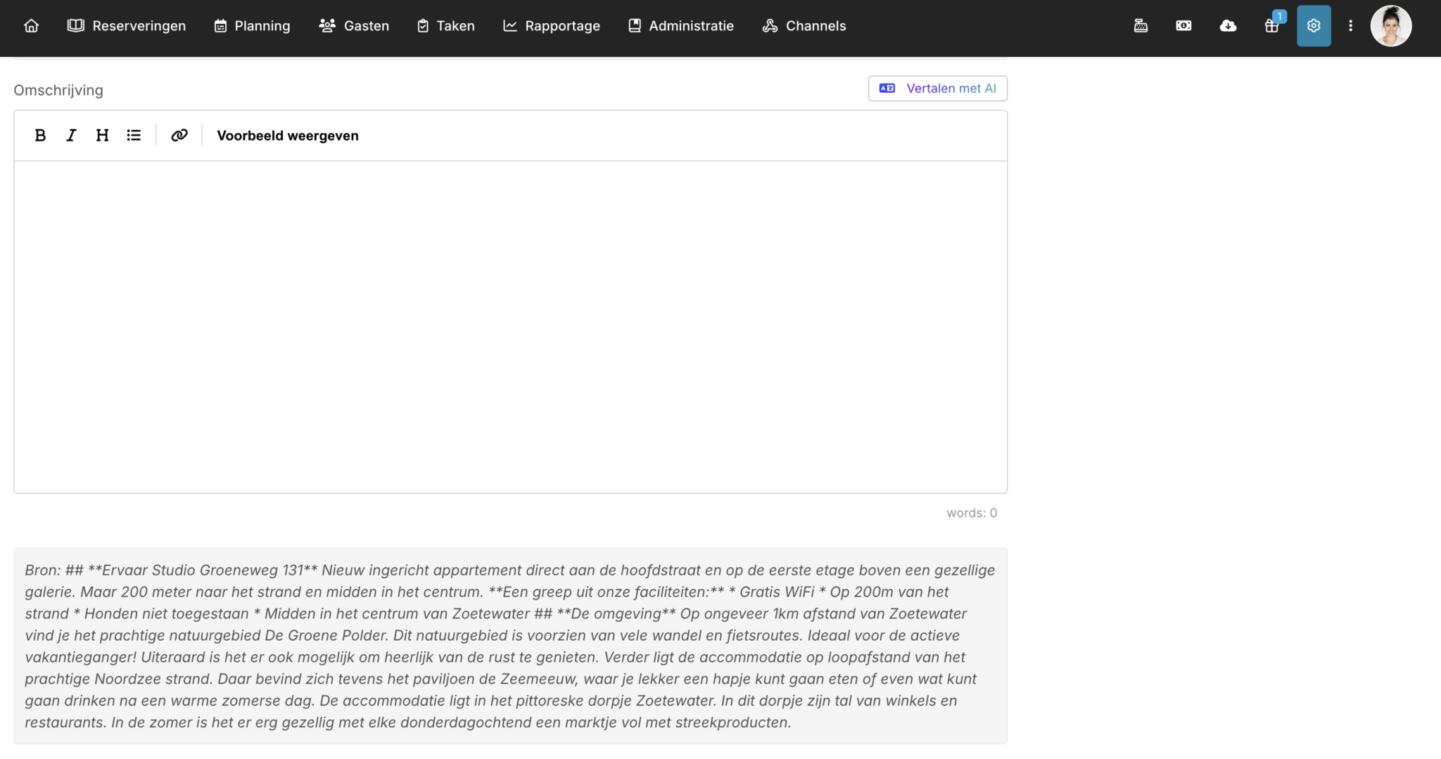The image size is (1441, 759).
Task: Open the three-dot more options menu
Action: tap(1350, 26)
